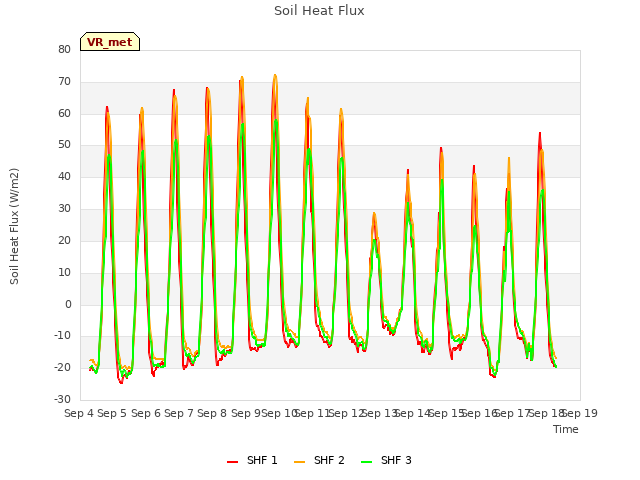
Task: Click the Sep 7 x-axis tick label
Action: [179, 413]
